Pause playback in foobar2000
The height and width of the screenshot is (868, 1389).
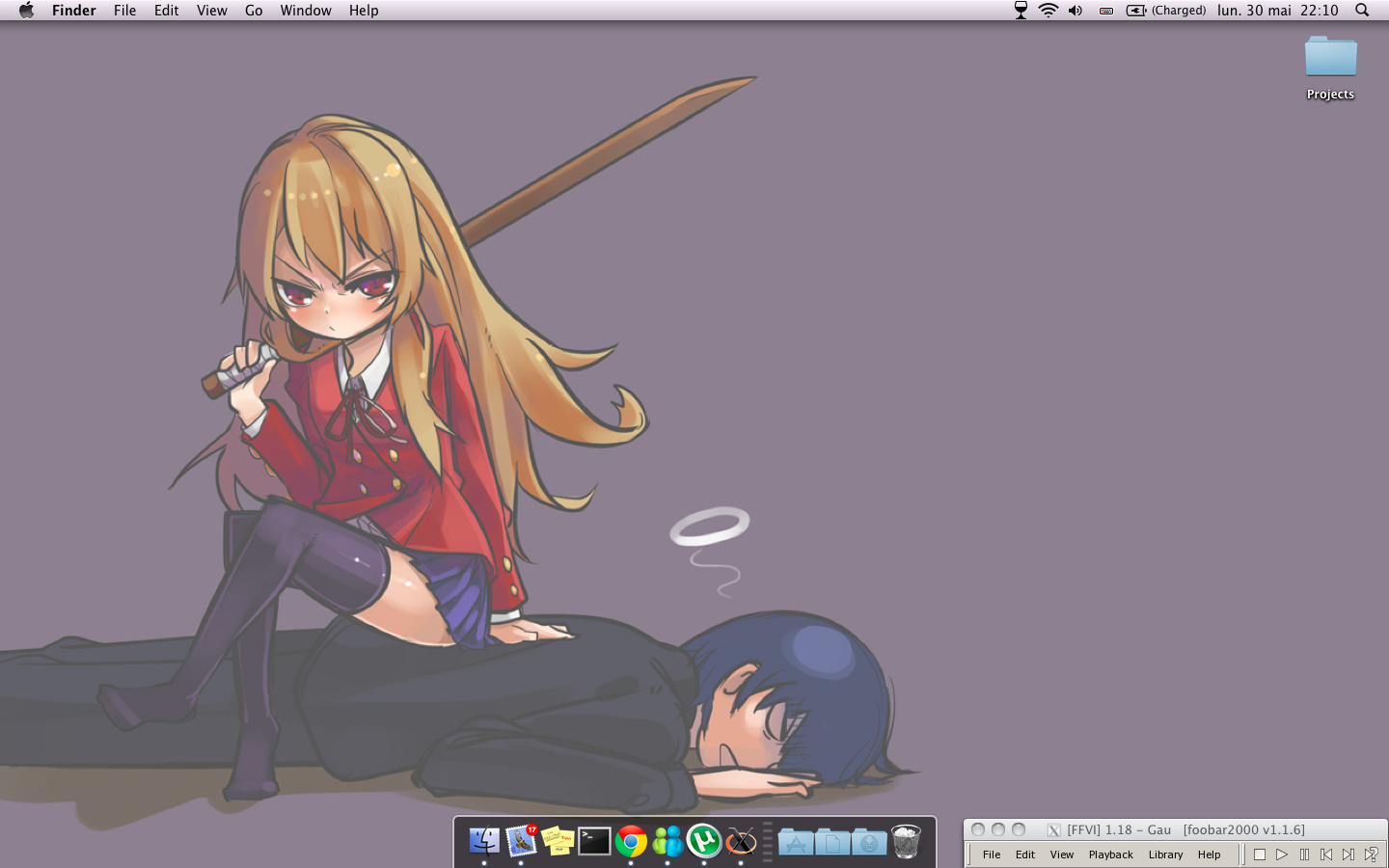coord(1304,854)
